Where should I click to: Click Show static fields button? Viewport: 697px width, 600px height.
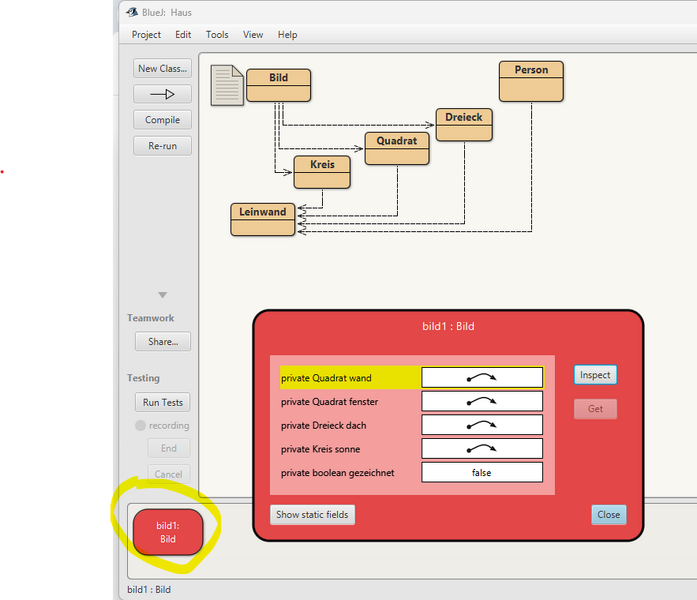(x=312, y=515)
